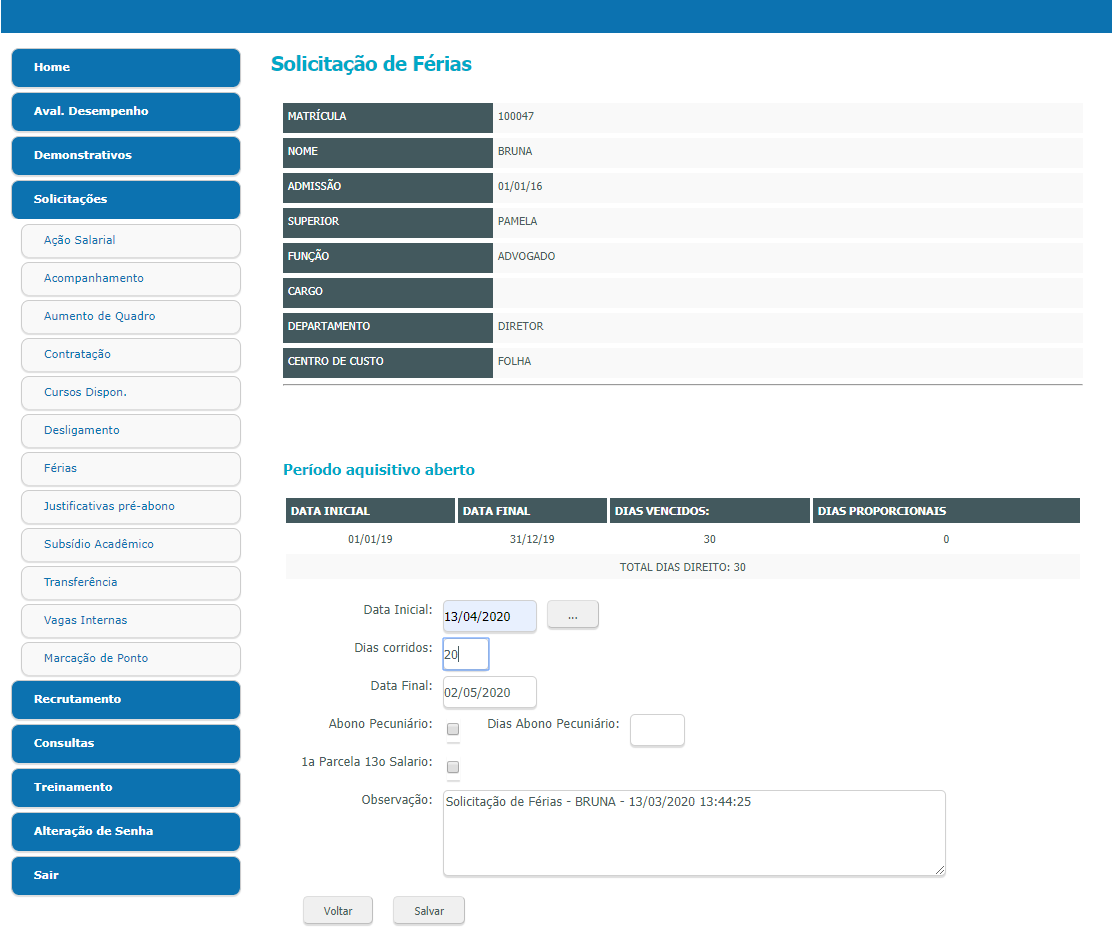Open Marcação de Ponto page
Image resolution: width=1112 pixels, height=933 pixels.
(x=130, y=659)
